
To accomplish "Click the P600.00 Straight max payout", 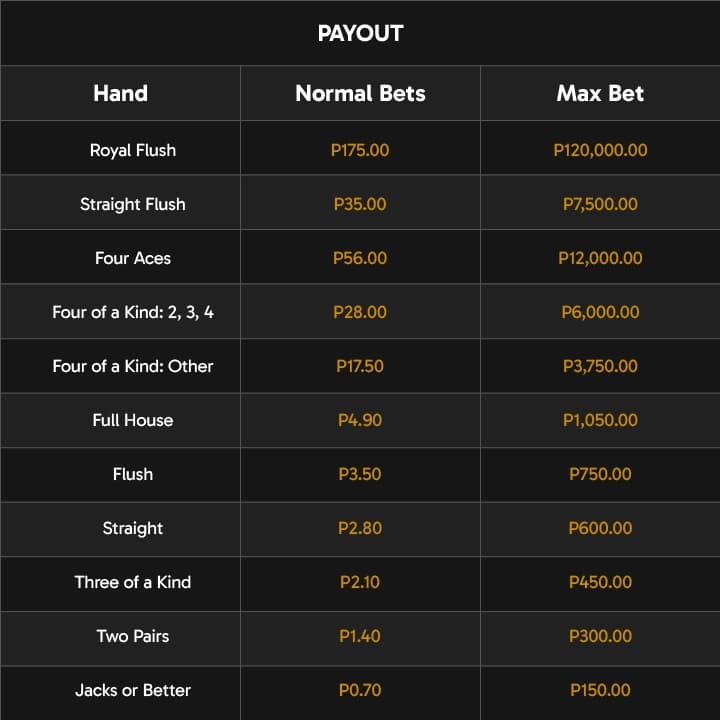I will click(x=600, y=528).
